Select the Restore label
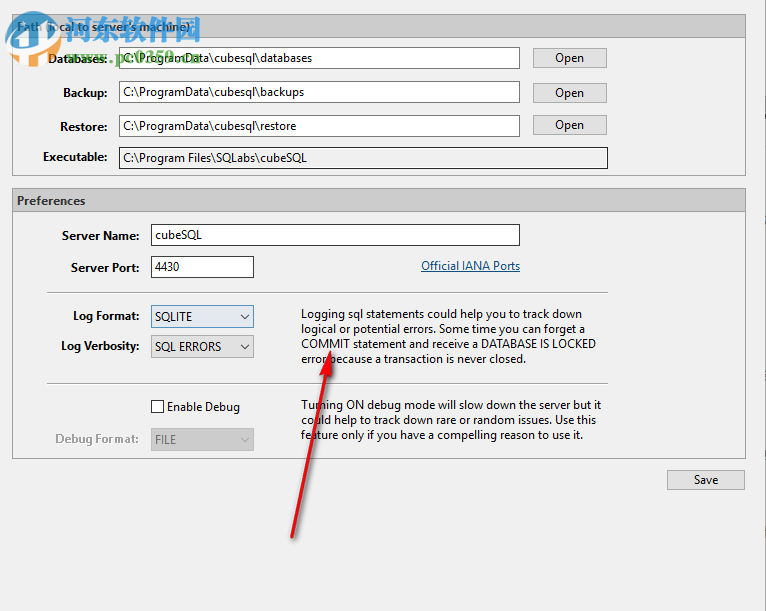 [x=84, y=127]
